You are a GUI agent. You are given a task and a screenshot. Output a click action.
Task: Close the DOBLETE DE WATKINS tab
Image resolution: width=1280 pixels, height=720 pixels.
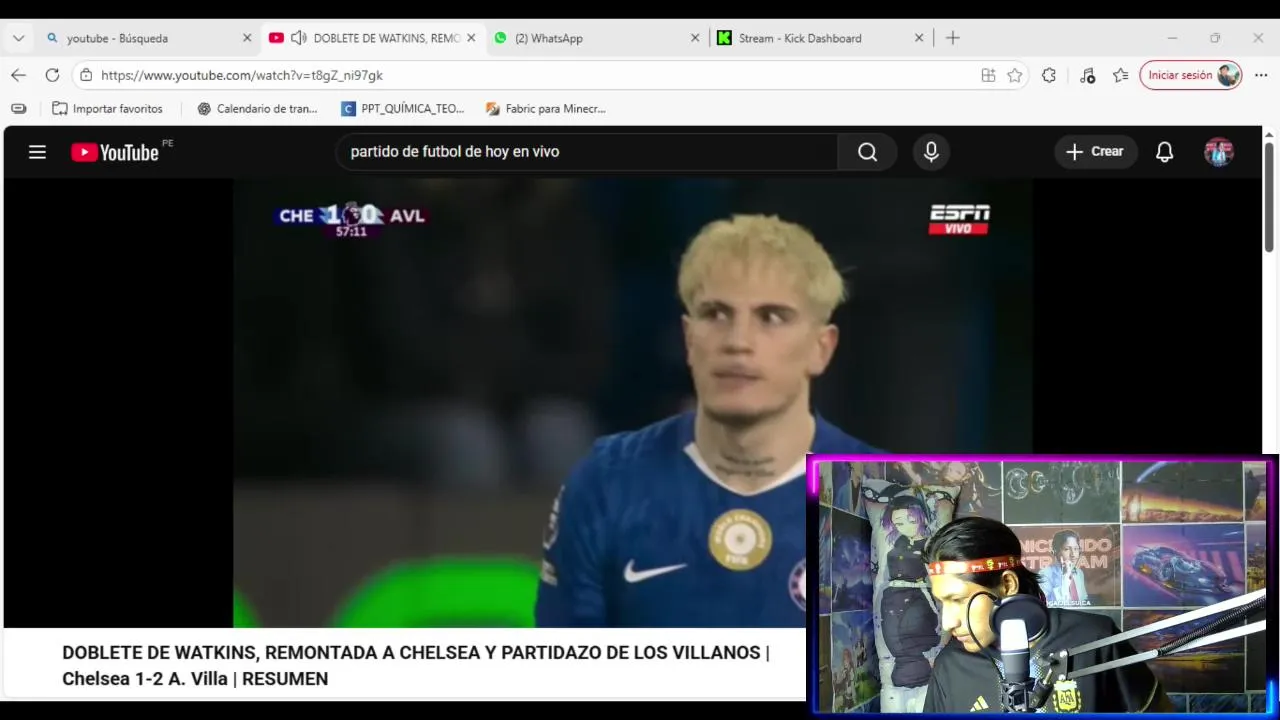[471, 38]
